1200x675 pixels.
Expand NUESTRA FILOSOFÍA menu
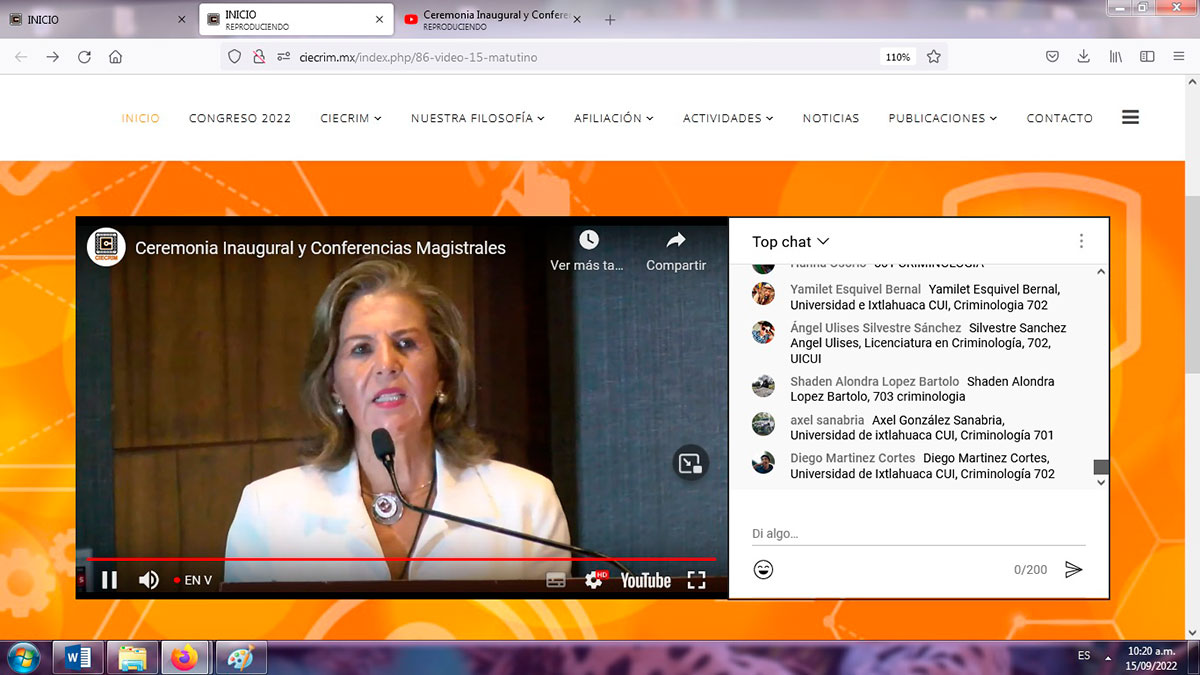478,118
